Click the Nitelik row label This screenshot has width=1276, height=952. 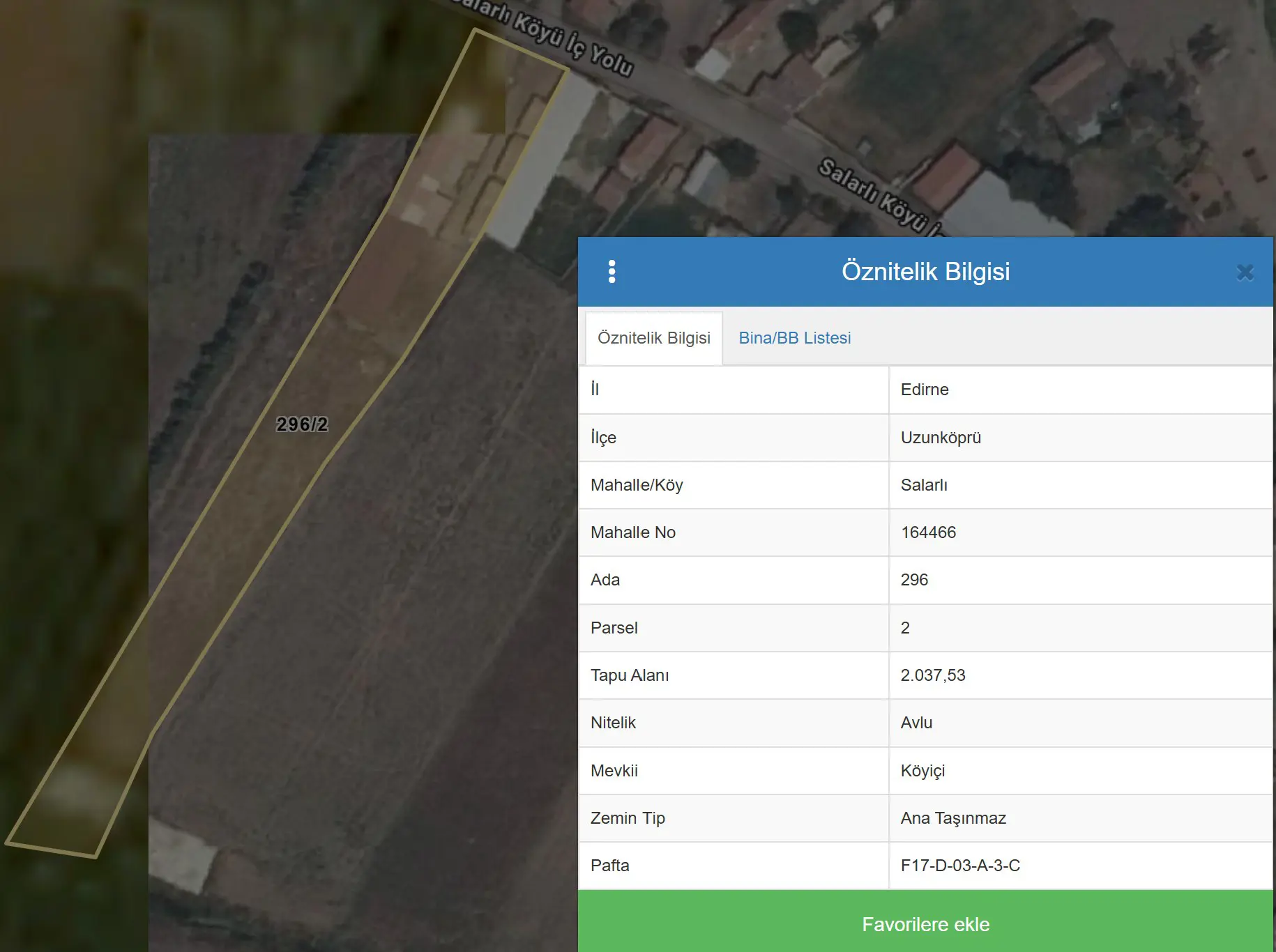pos(613,723)
